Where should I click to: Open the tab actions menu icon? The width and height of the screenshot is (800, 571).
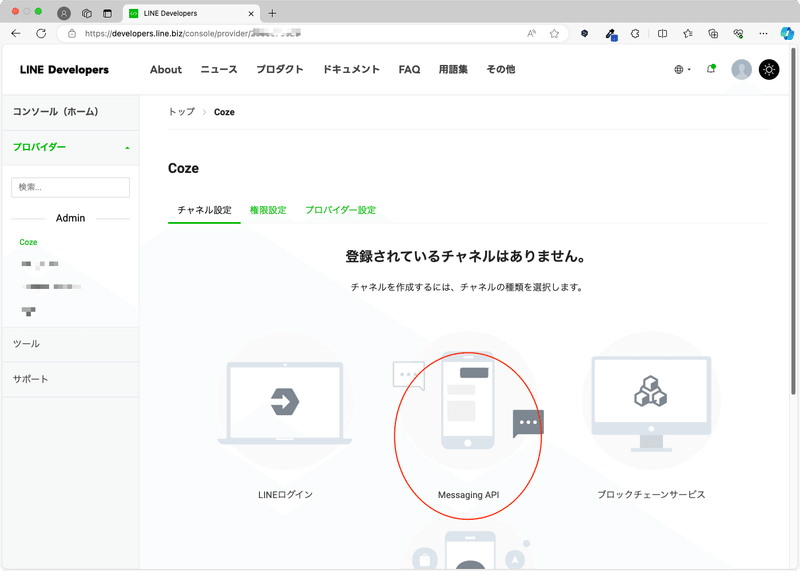pos(107,13)
